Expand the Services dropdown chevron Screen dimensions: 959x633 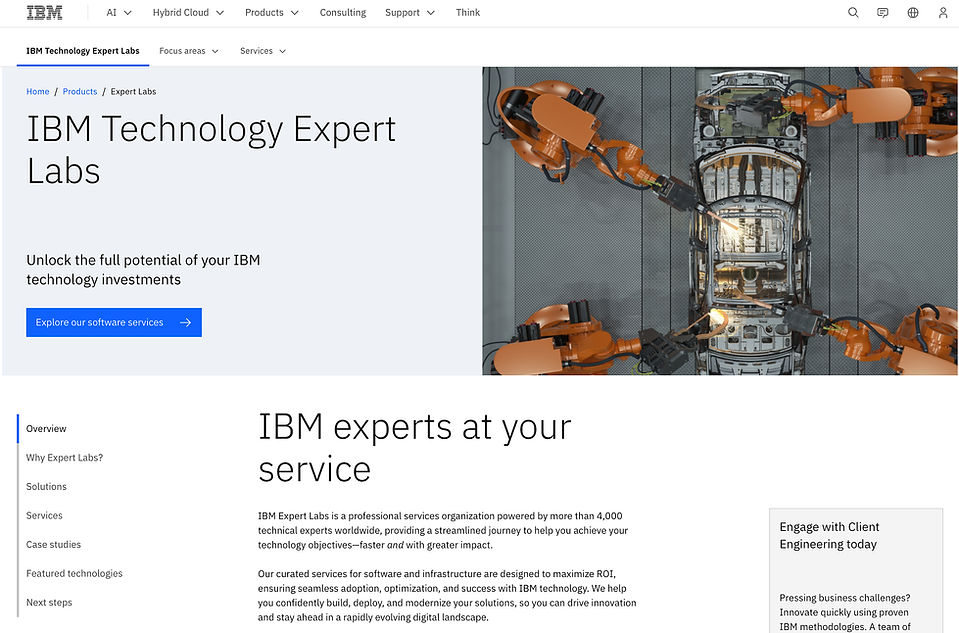[x=282, y=51]
